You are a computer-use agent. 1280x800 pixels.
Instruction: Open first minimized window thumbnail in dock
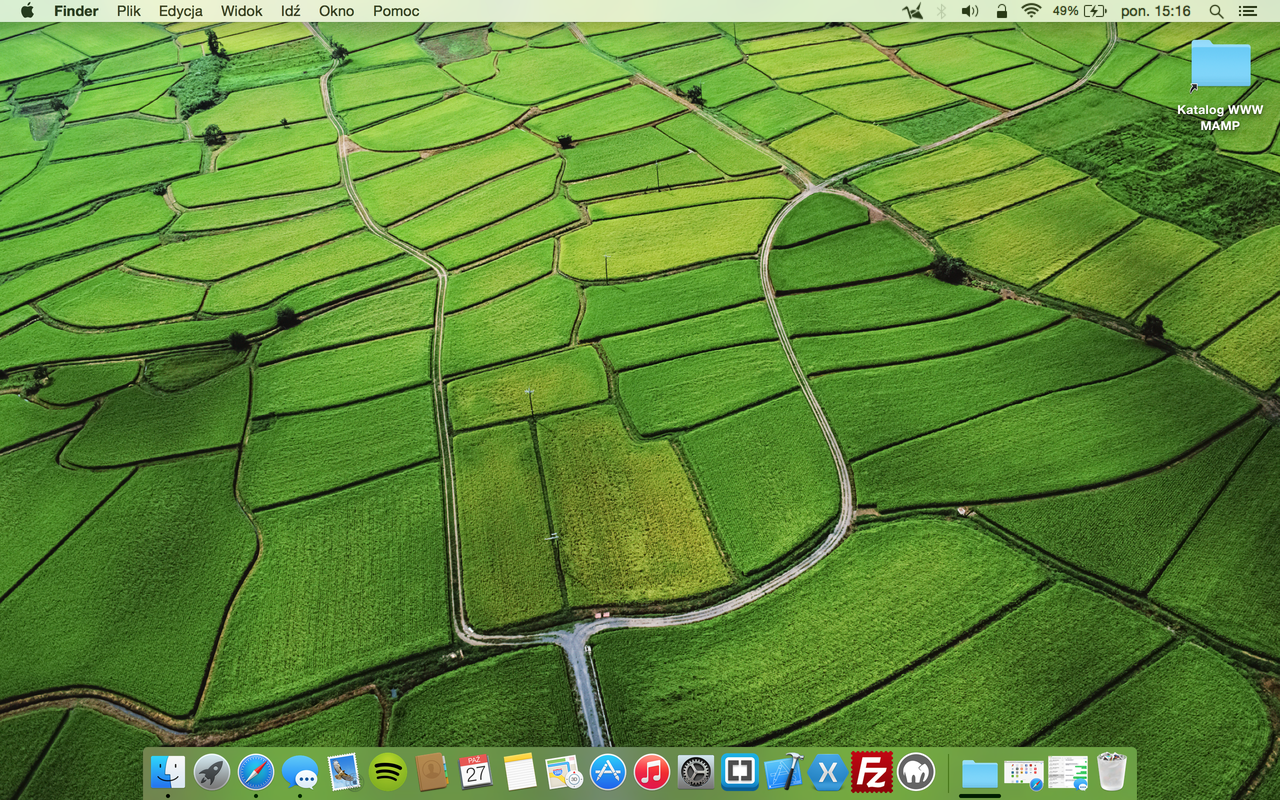pyautogui.click(x=1023, y=772)
